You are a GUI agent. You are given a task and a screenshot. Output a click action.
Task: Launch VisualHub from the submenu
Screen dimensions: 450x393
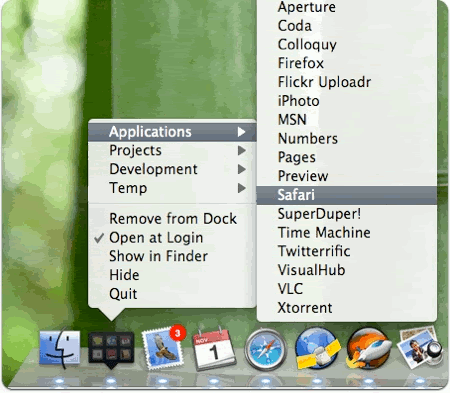(347, 270)
